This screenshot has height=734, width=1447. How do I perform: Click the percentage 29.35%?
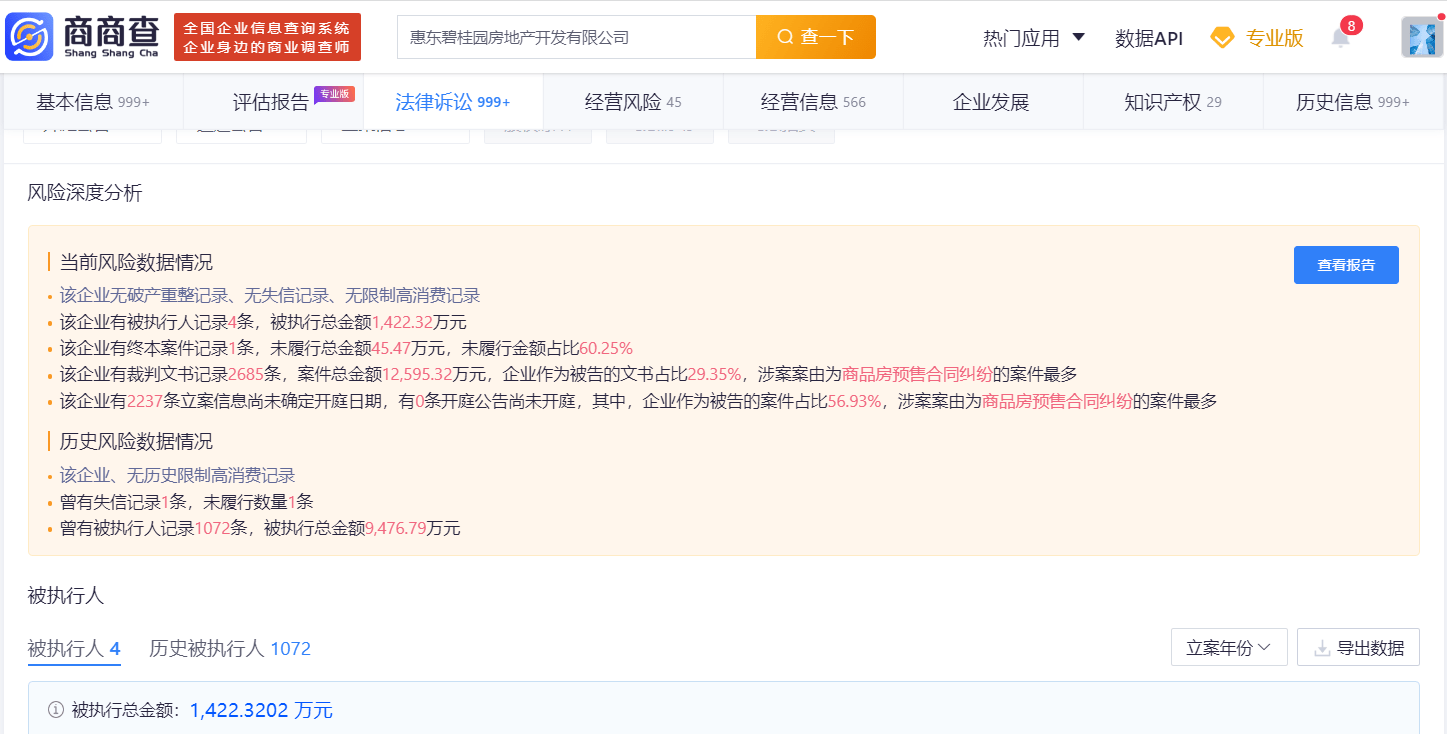(715, 374)
